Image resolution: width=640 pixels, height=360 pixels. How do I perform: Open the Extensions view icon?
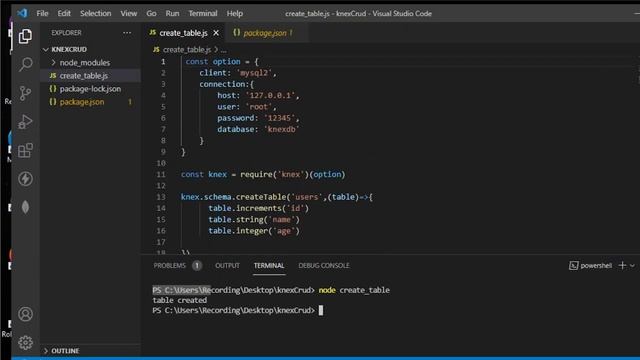[x=25, y=150]
